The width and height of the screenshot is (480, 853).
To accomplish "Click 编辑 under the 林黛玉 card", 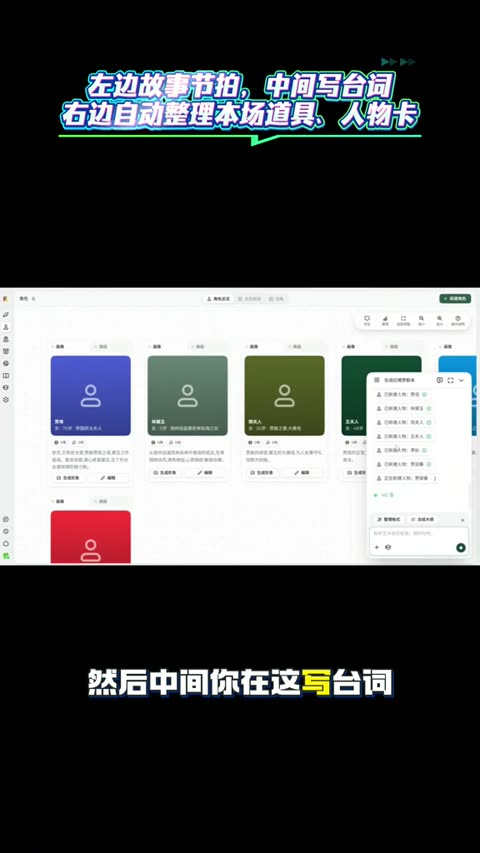I will pyautogui.click(x=205, y=473).
